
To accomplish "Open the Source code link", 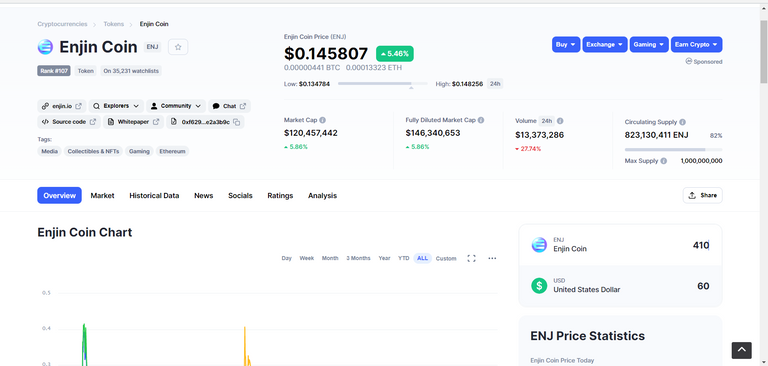I will pos(69,122).
